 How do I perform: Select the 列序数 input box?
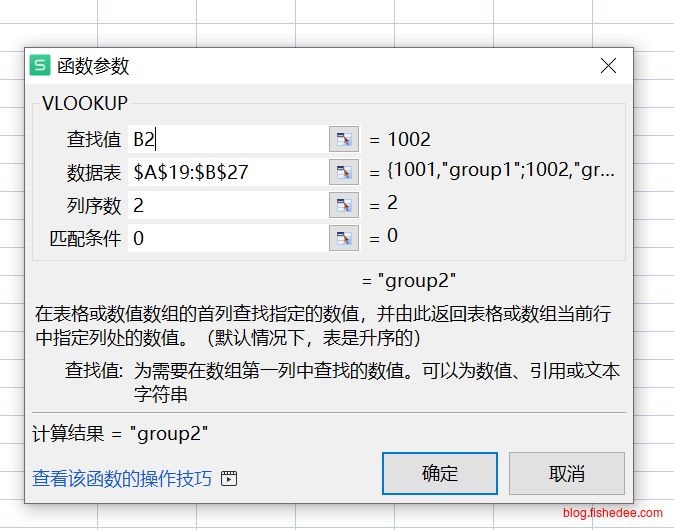pos(227,205)
